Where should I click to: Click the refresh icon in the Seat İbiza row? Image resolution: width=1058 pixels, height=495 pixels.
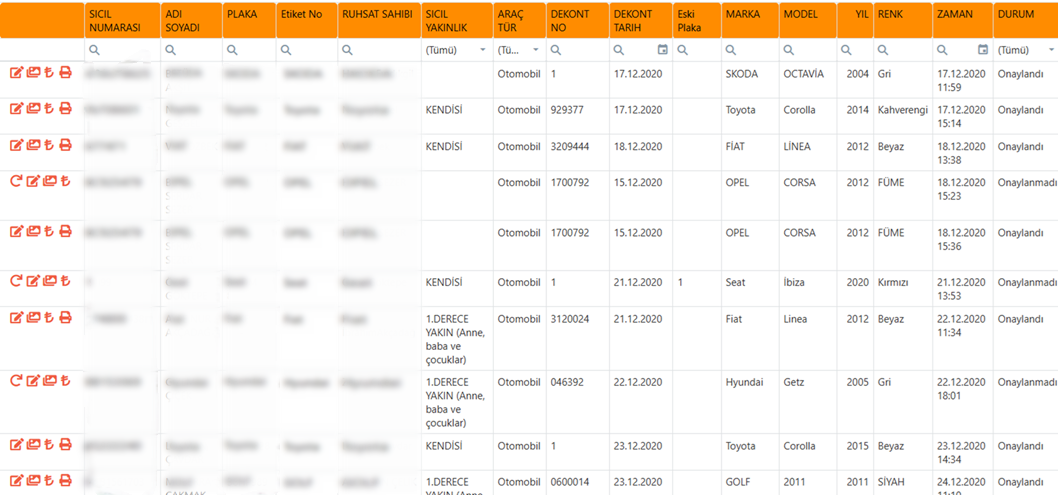(16, 281)
